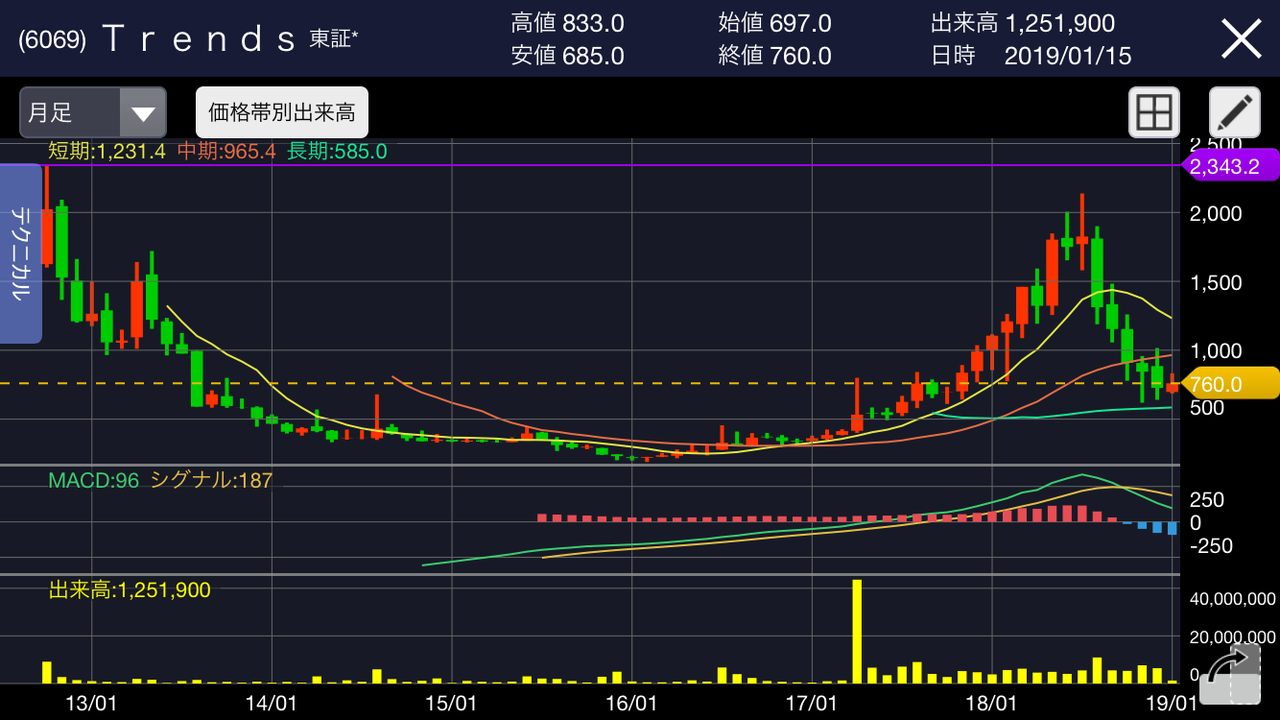Tap the 40,000,000 volume axis label
The width and height of the screenshot is (1280, 720).
pyautogui.click(x=1232, y=600)
